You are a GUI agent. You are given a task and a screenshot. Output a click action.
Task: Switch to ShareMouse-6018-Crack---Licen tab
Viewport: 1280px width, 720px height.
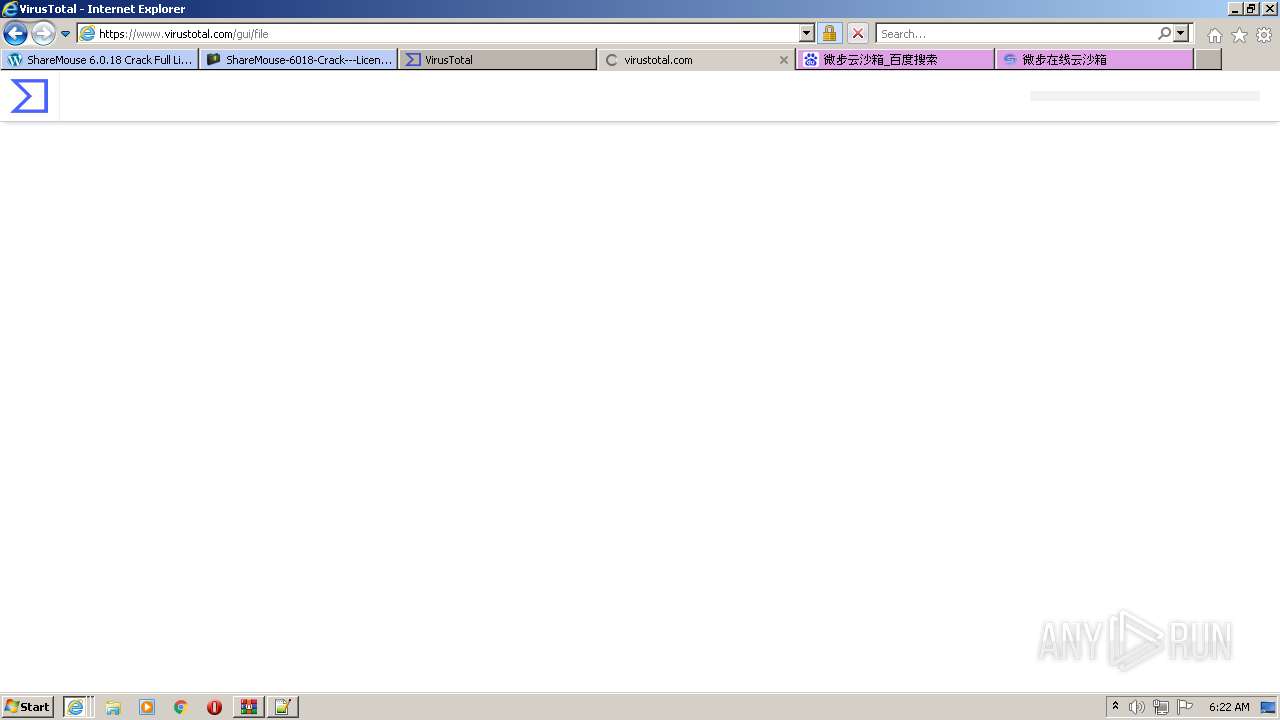(298, 59)
